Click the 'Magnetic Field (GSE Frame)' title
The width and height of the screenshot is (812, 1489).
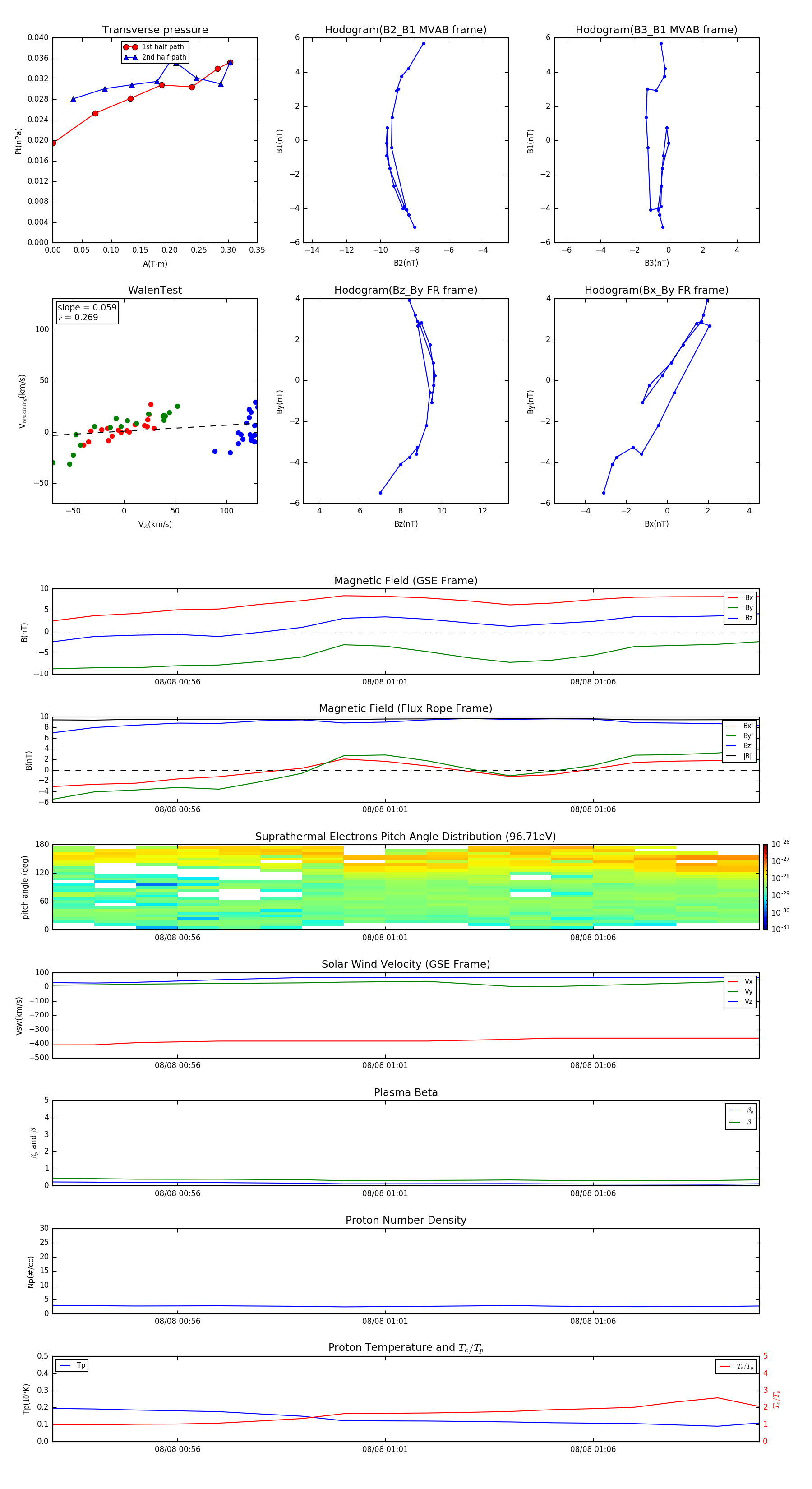406,581
